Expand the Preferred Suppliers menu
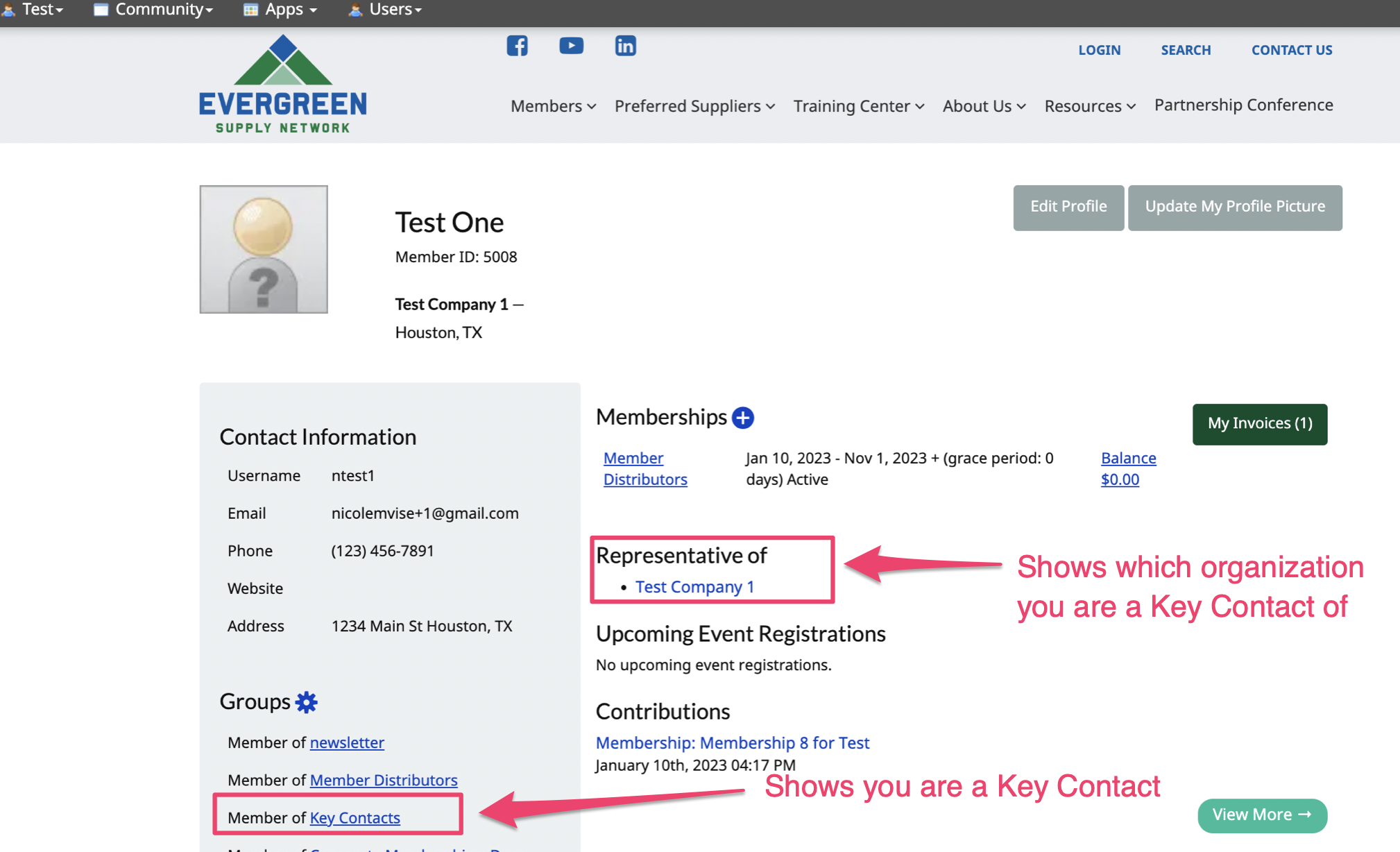Image resolution: width=1400 pixels, height=852 pixels. pos(694,106)
